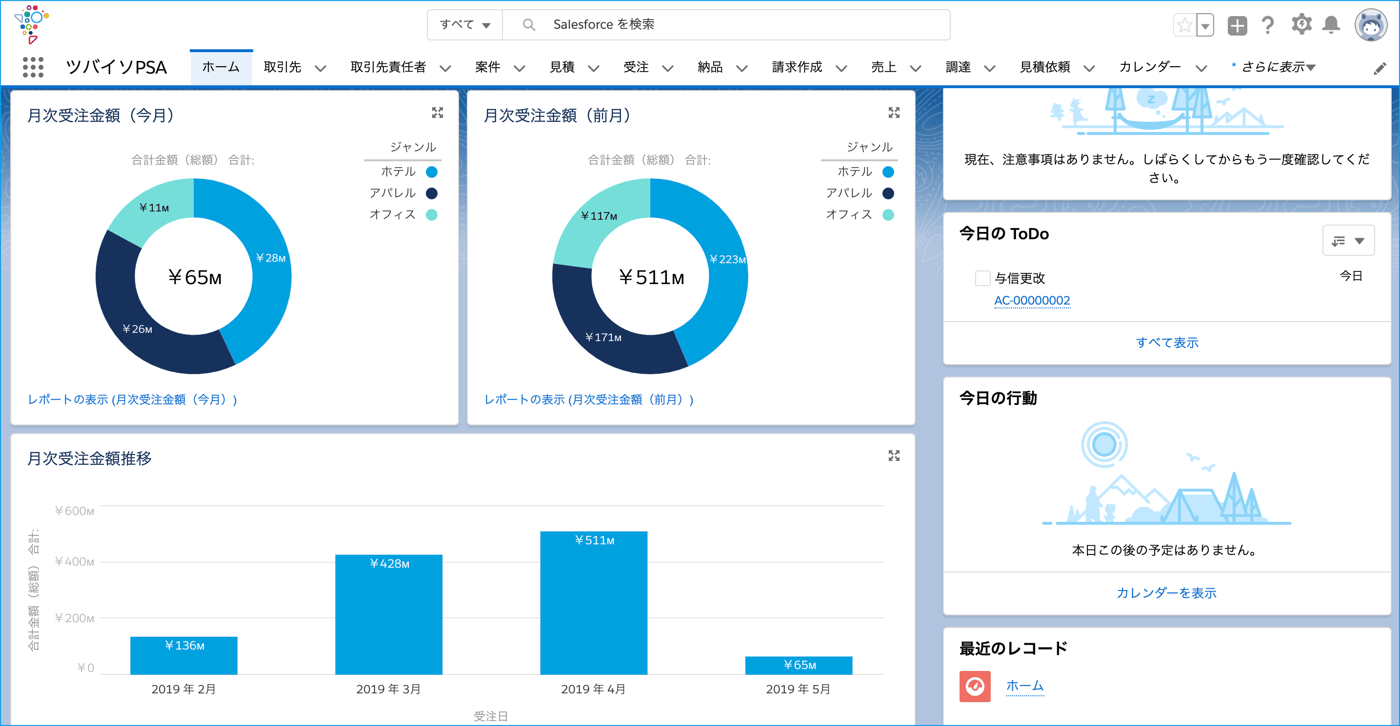Open the すべて search scope dropdown
This screenshot has height=726, width=1400.
point(465,25)
